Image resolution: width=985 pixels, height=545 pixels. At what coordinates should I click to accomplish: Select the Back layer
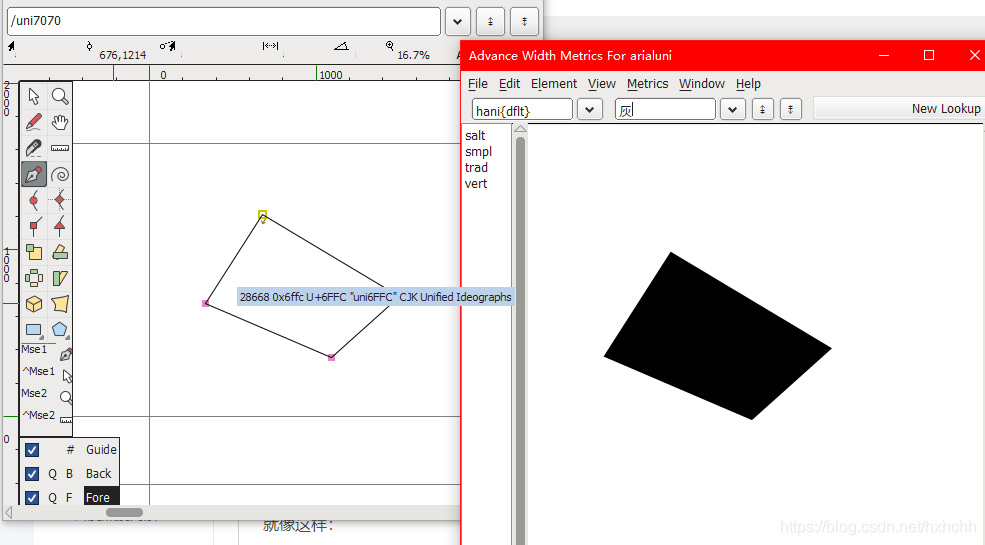coord(99,473)
